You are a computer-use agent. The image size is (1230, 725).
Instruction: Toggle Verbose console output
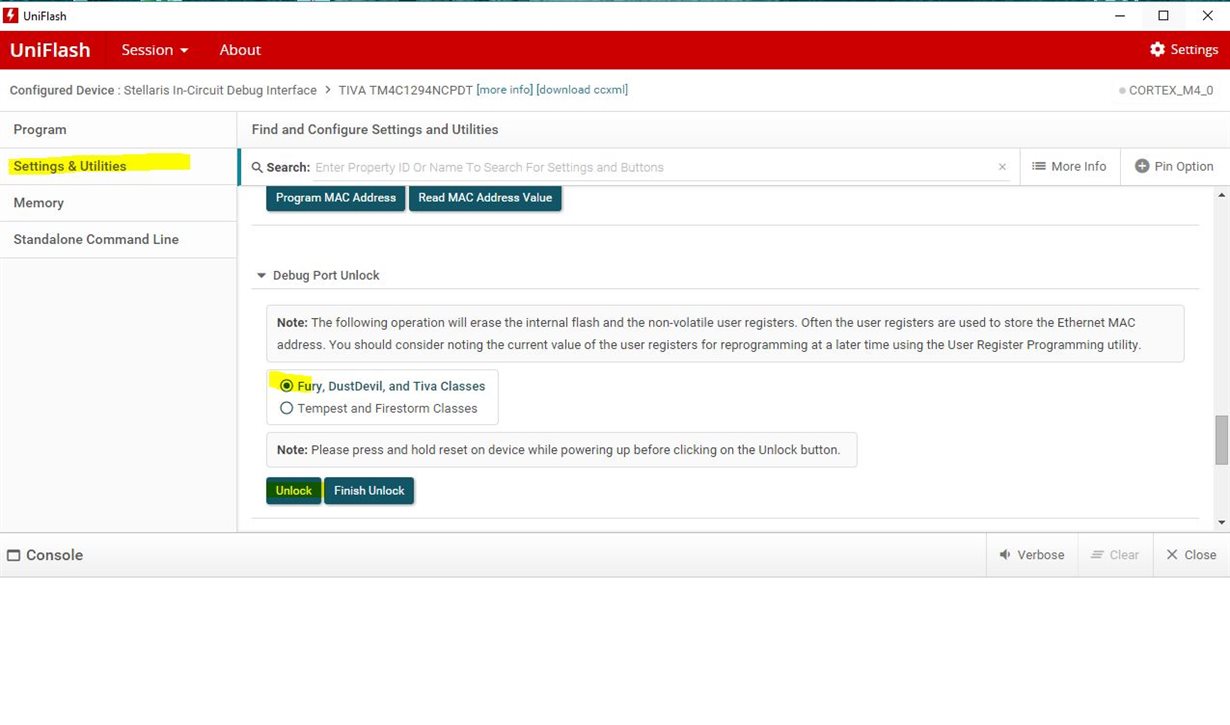click(x=1032, y=555)
